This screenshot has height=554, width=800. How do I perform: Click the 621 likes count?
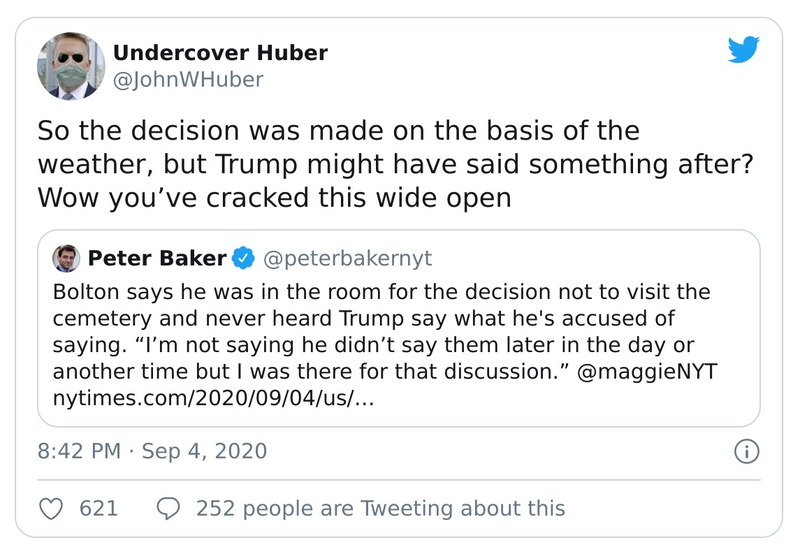click(x=98, y=508)
